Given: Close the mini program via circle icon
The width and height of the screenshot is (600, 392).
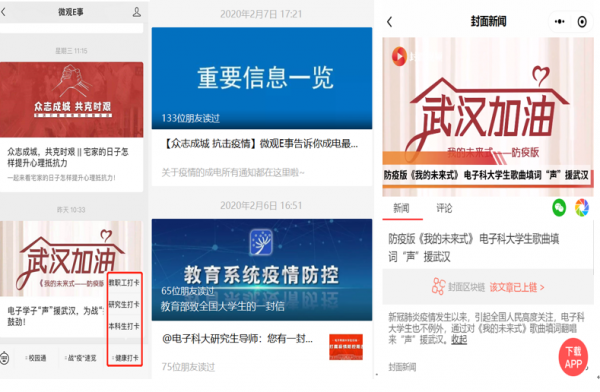Looking at the screenshot, I should pyautogui.click(x=582, y=22).
